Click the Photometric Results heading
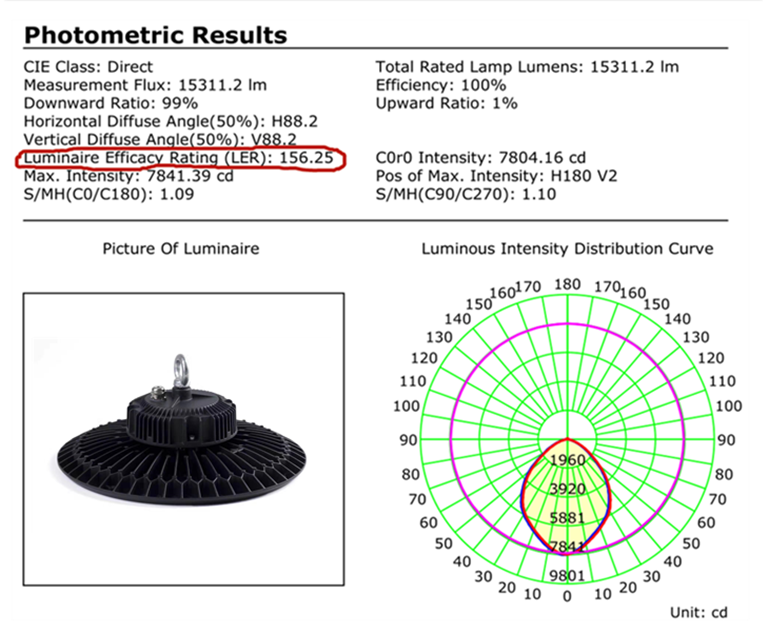Viewport: 768px width, 634px height. (x=156, y=35)
